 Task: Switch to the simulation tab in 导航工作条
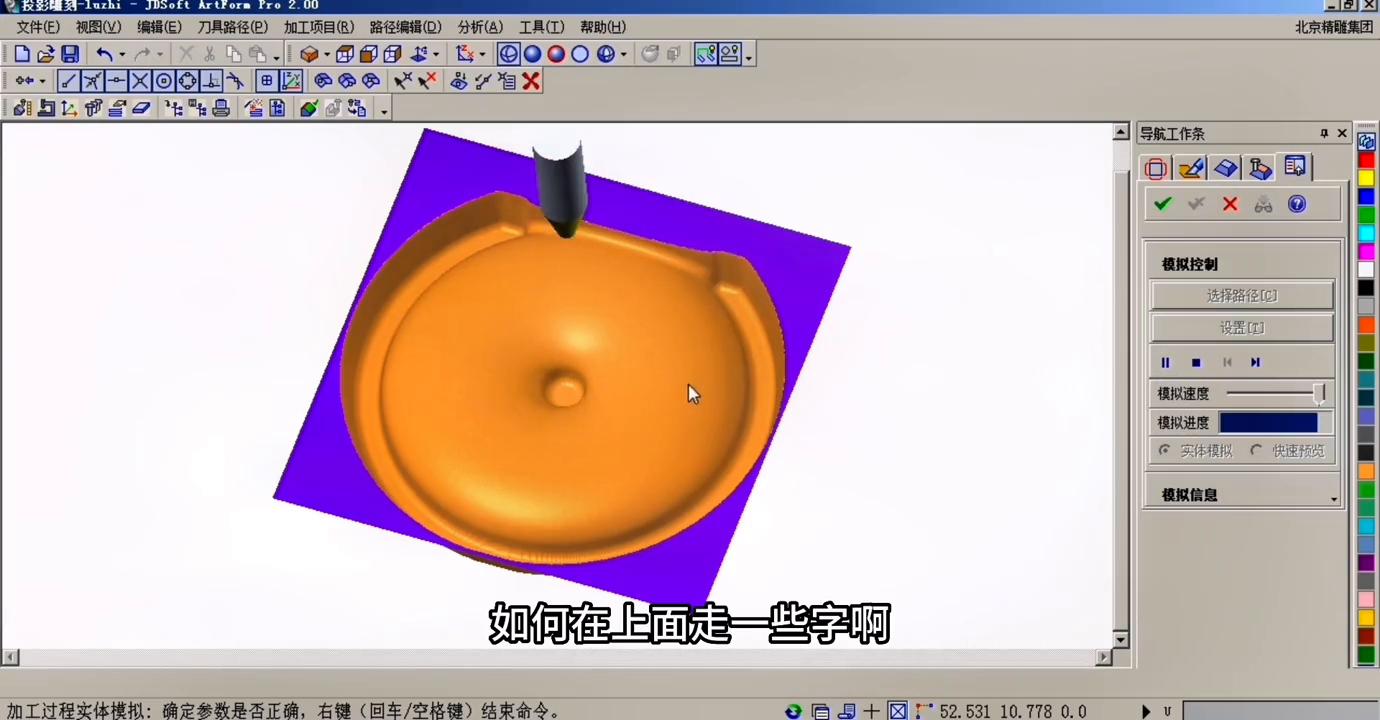(1293, 167)
